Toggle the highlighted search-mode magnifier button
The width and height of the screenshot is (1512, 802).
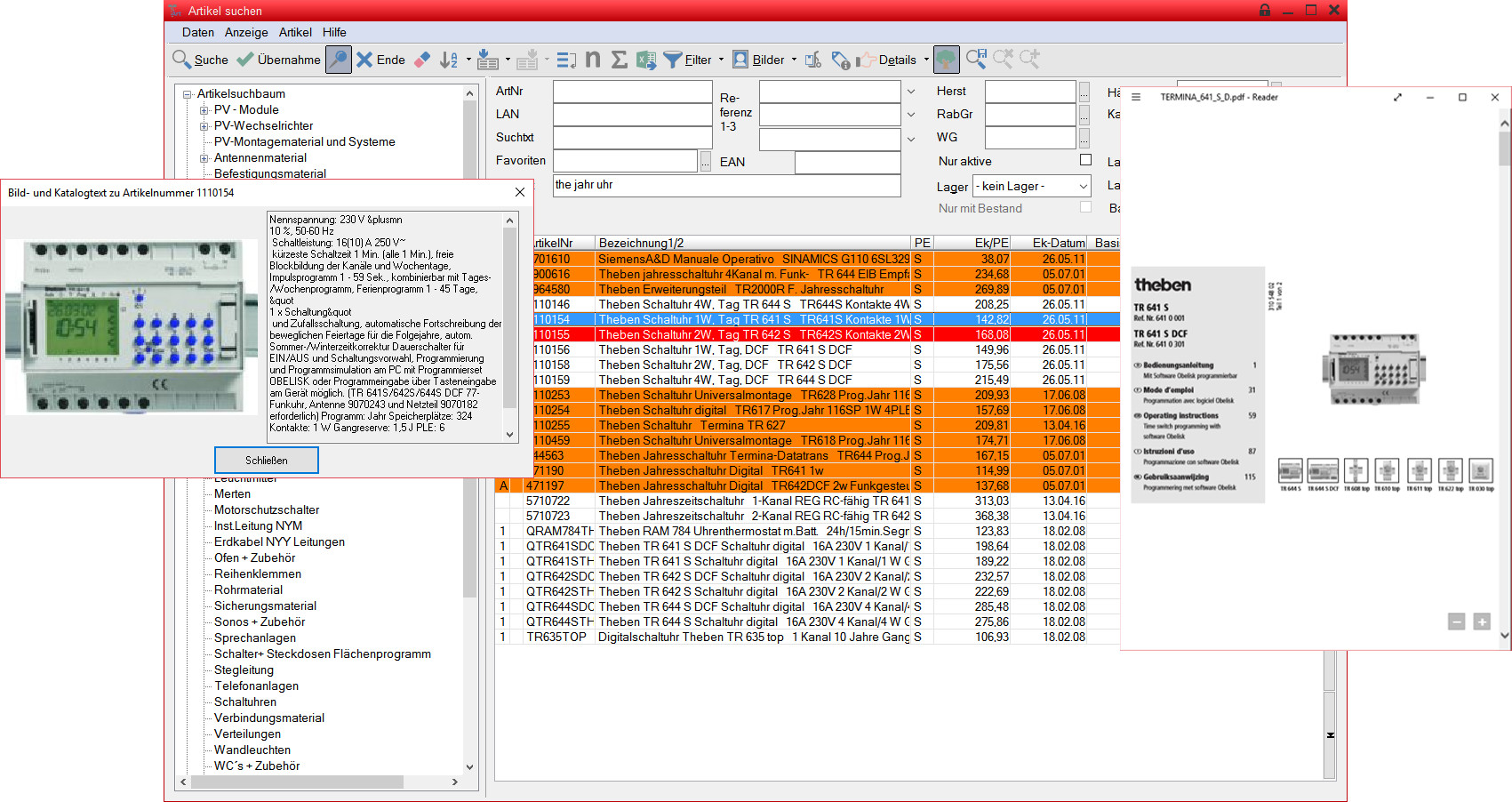(338, 60)
